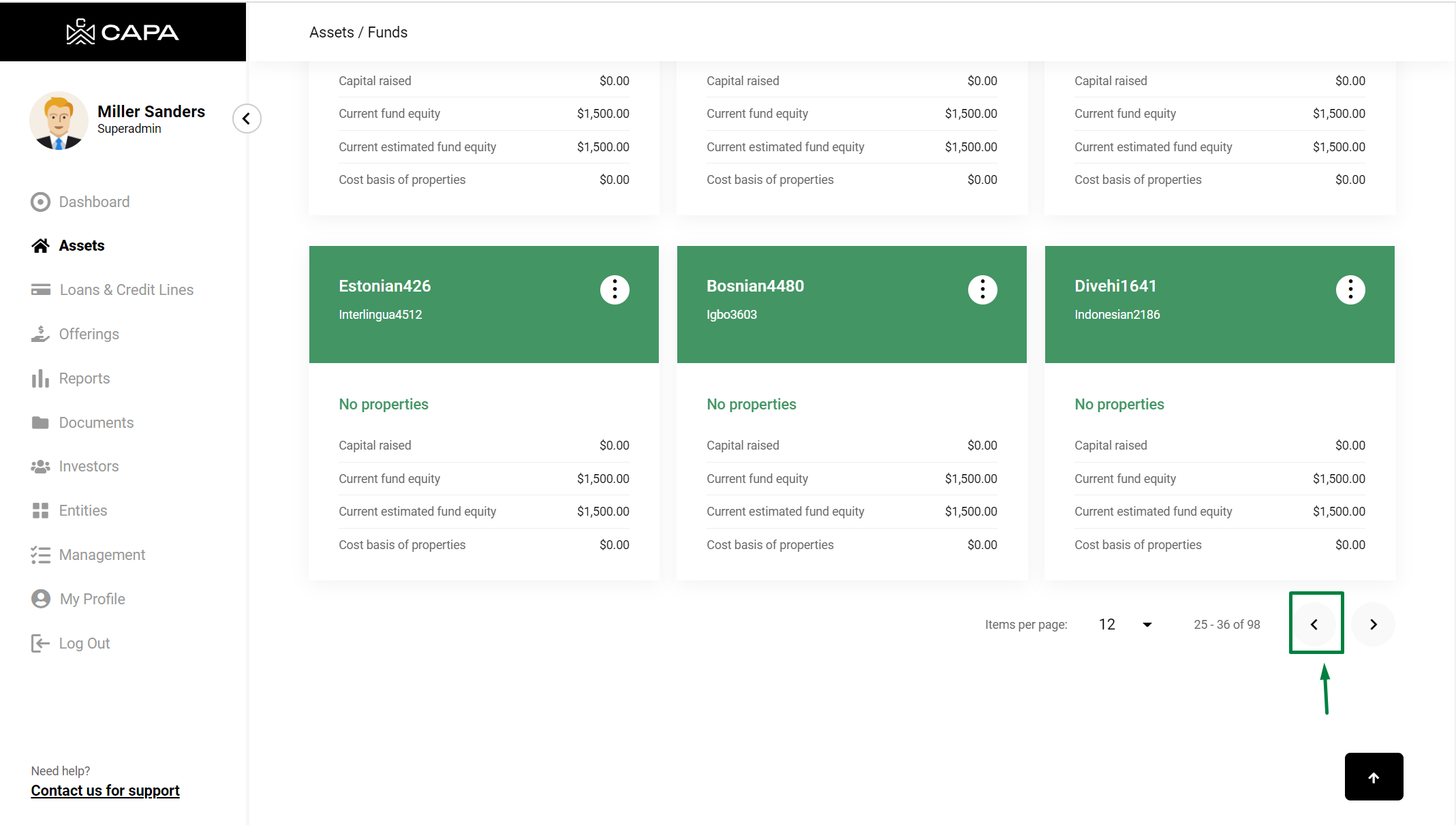Viewport: 1456px width, 825px height.
Task: Click Miller Sanders avatar image
Action: (59, 121)
